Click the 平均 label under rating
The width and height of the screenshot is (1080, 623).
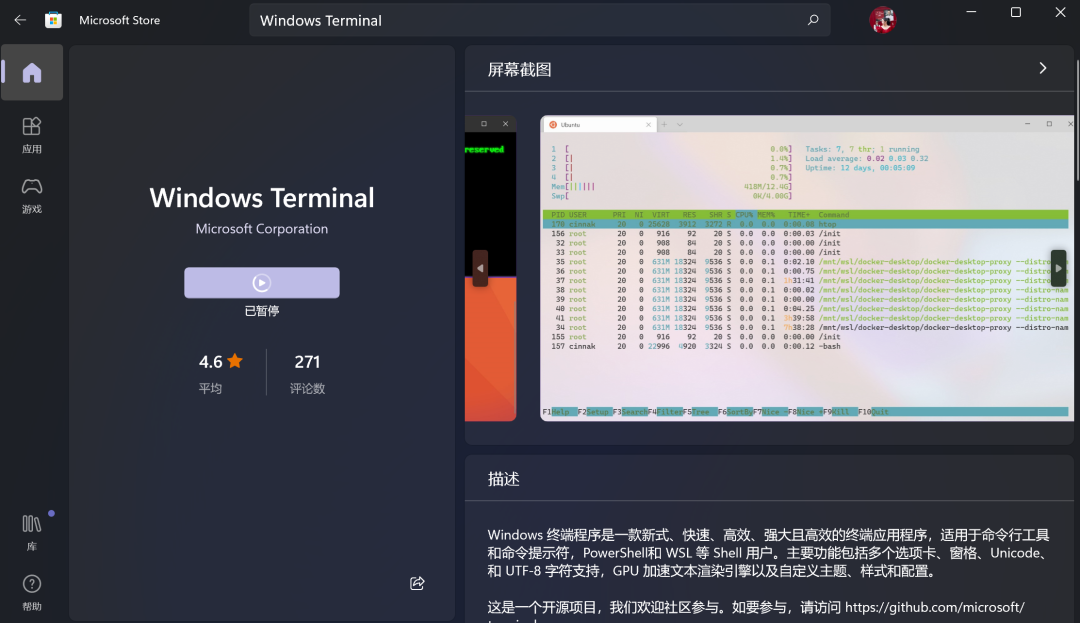[210, 388]
